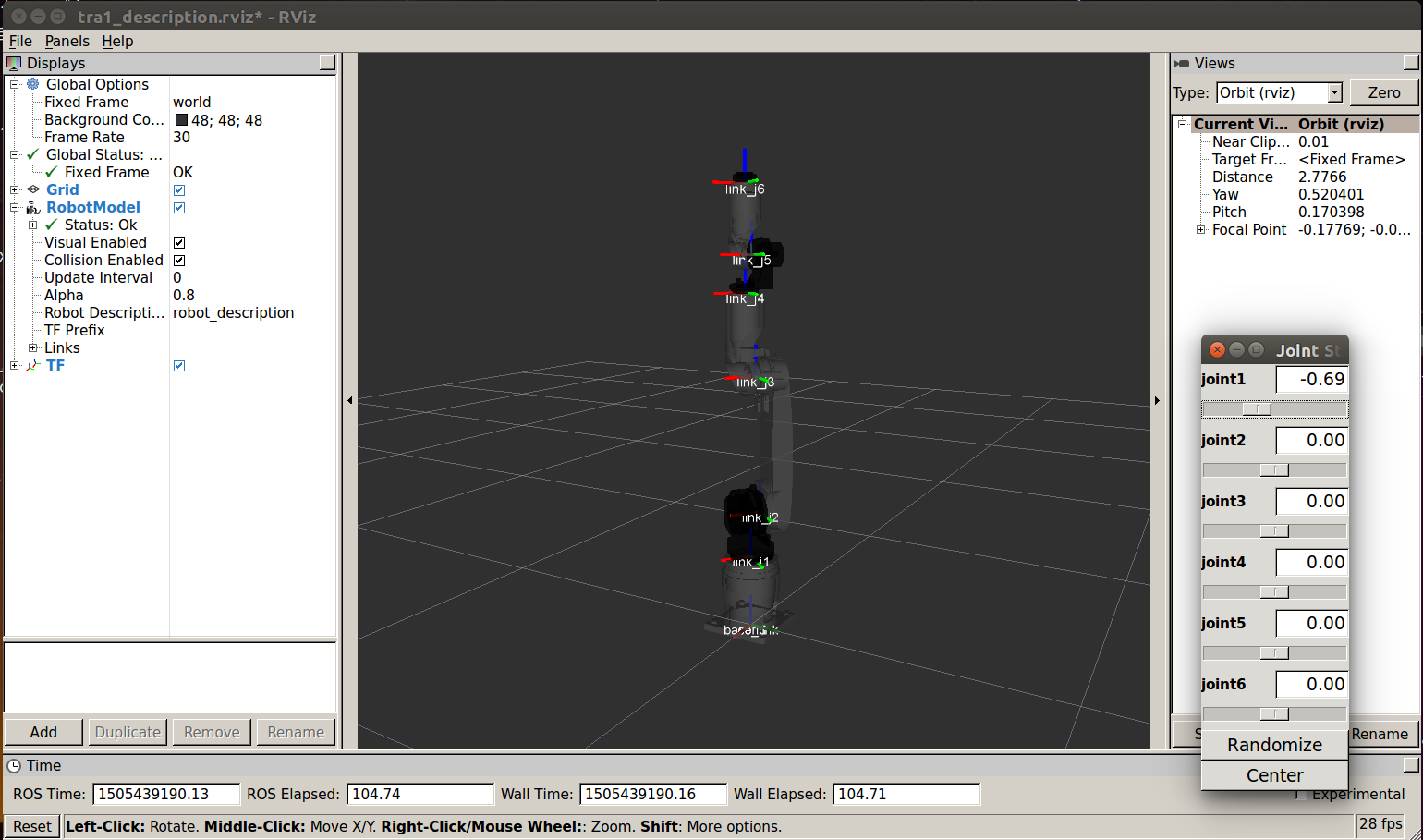Click the joint2 value input field

click(1310, 441)
